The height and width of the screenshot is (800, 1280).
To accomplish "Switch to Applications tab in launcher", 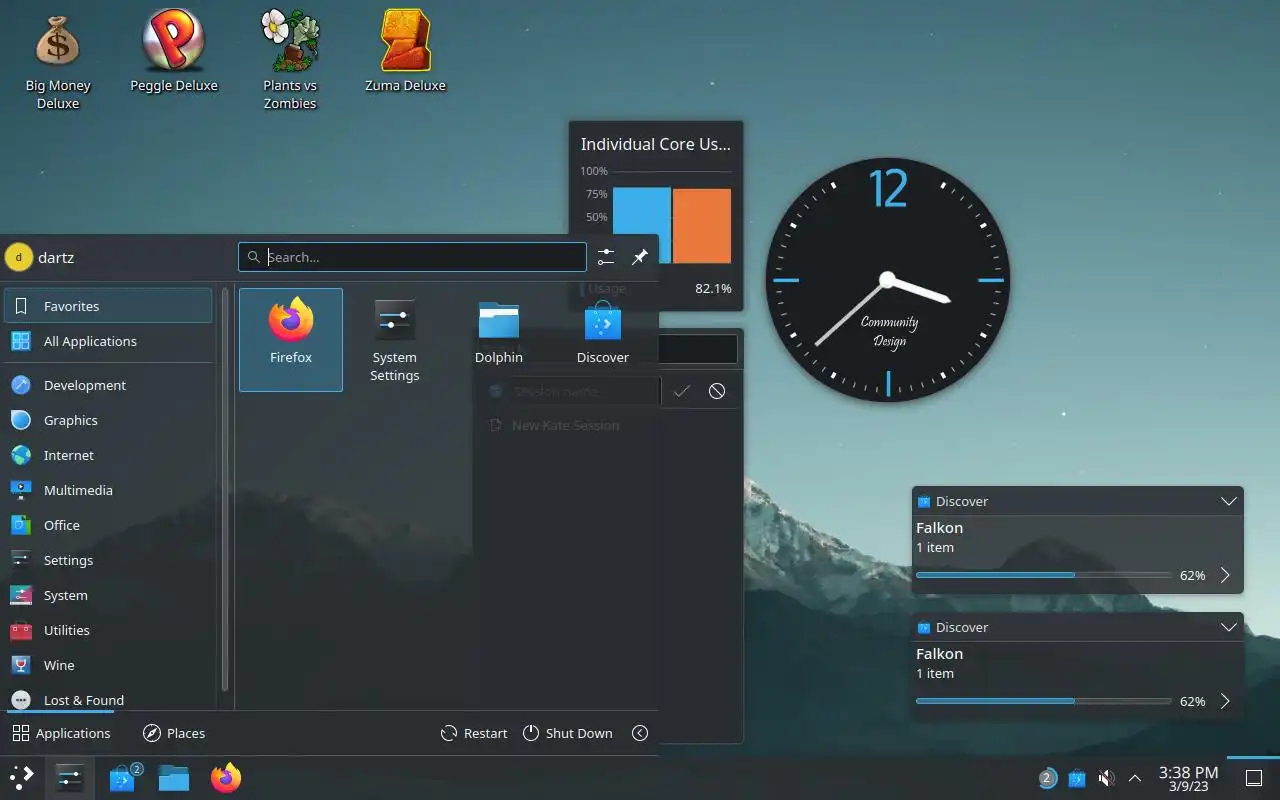I will click(x=61, y=733).
